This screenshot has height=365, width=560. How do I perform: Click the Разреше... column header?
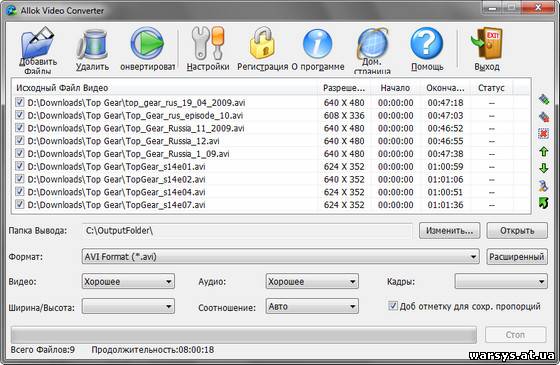click(344, 88)
